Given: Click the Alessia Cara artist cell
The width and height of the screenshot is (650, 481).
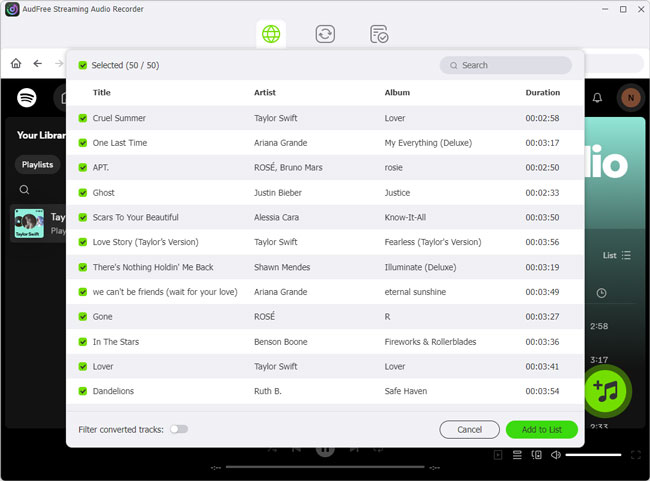Looking at the screenshot, I should coord(276,217).
